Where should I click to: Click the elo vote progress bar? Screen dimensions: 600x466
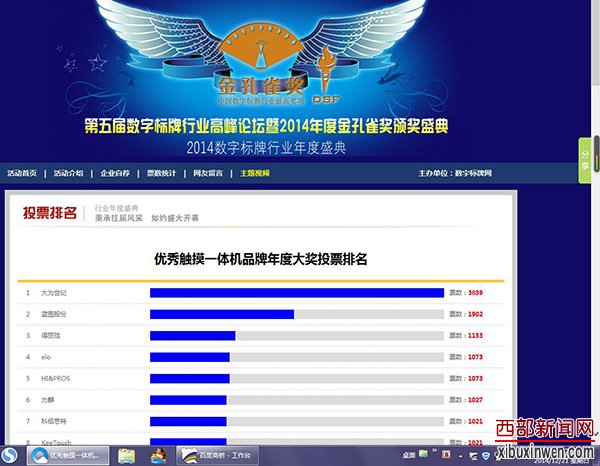click(189, 357)
